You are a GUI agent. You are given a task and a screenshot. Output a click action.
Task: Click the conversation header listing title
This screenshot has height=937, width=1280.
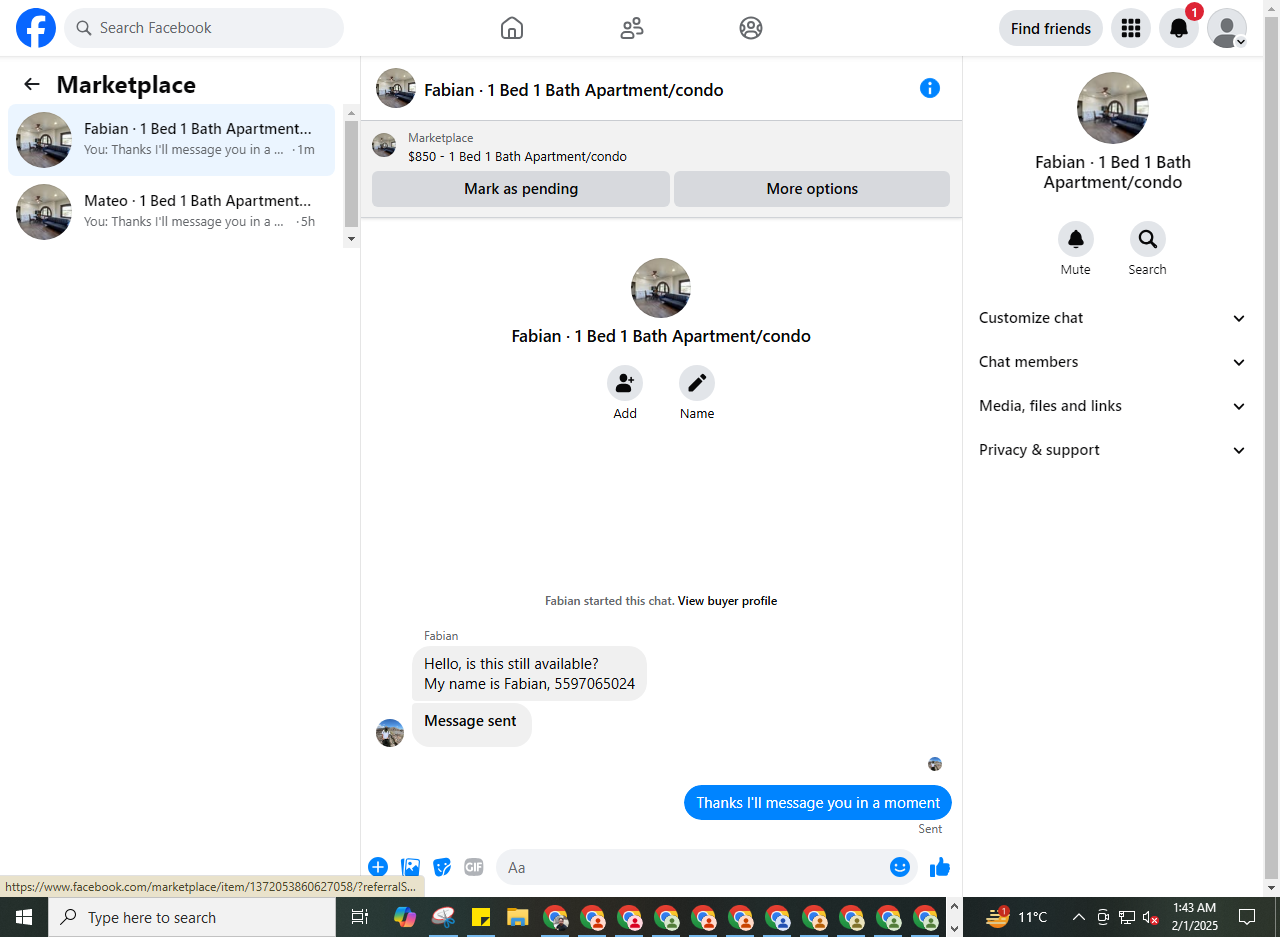[574, 90]
